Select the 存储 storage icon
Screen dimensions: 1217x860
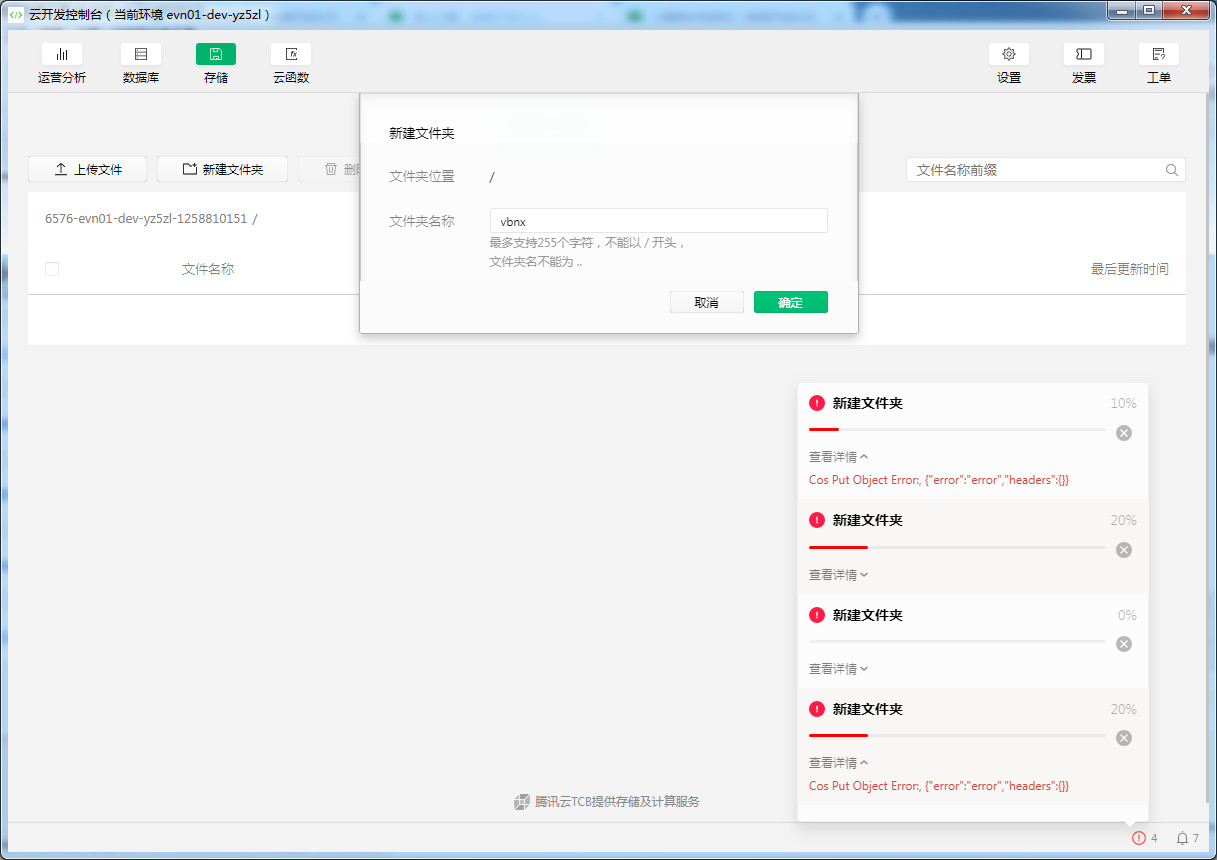pos(216,55)
